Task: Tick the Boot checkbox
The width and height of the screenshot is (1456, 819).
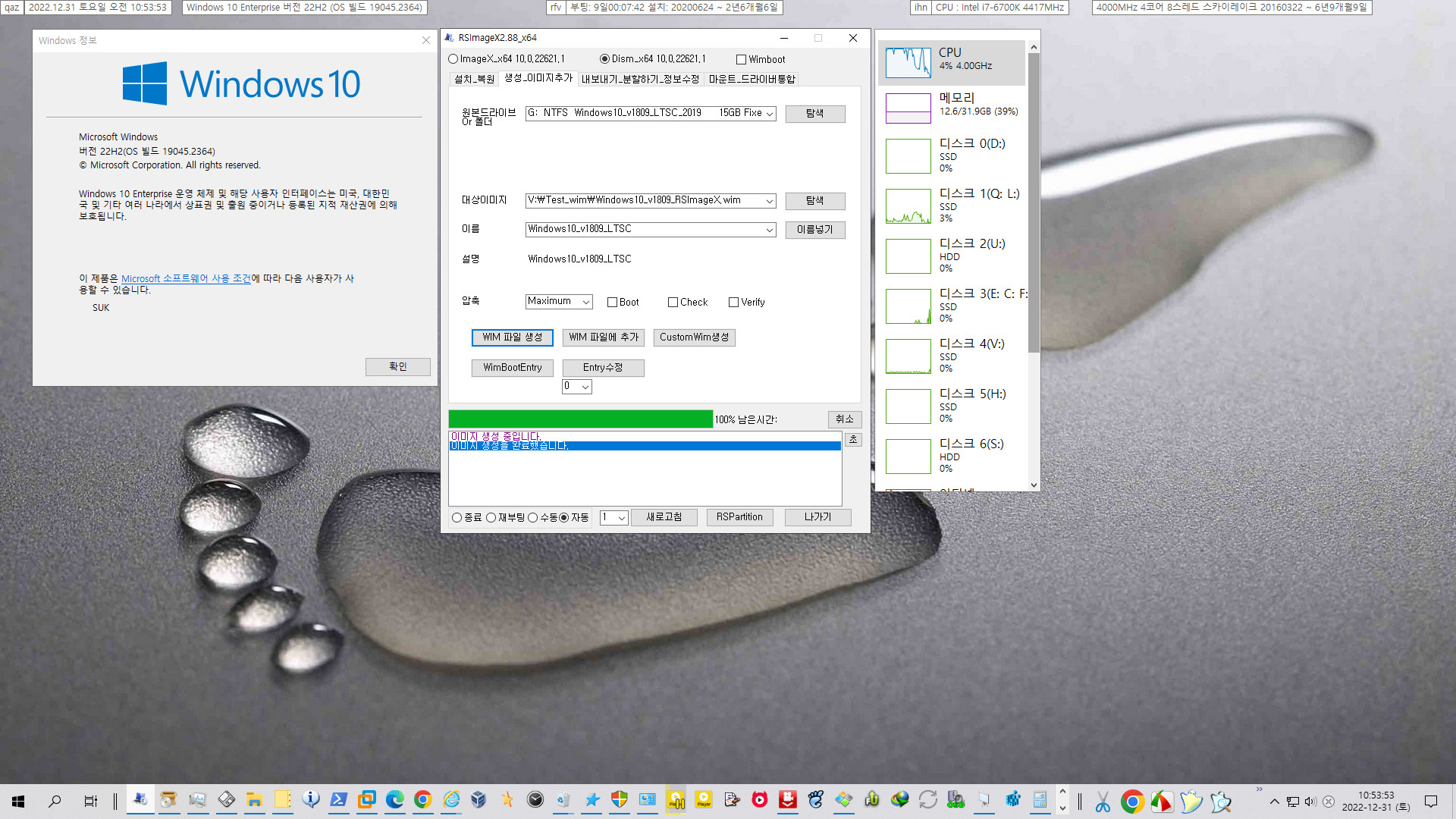Action: pos(612,303)
